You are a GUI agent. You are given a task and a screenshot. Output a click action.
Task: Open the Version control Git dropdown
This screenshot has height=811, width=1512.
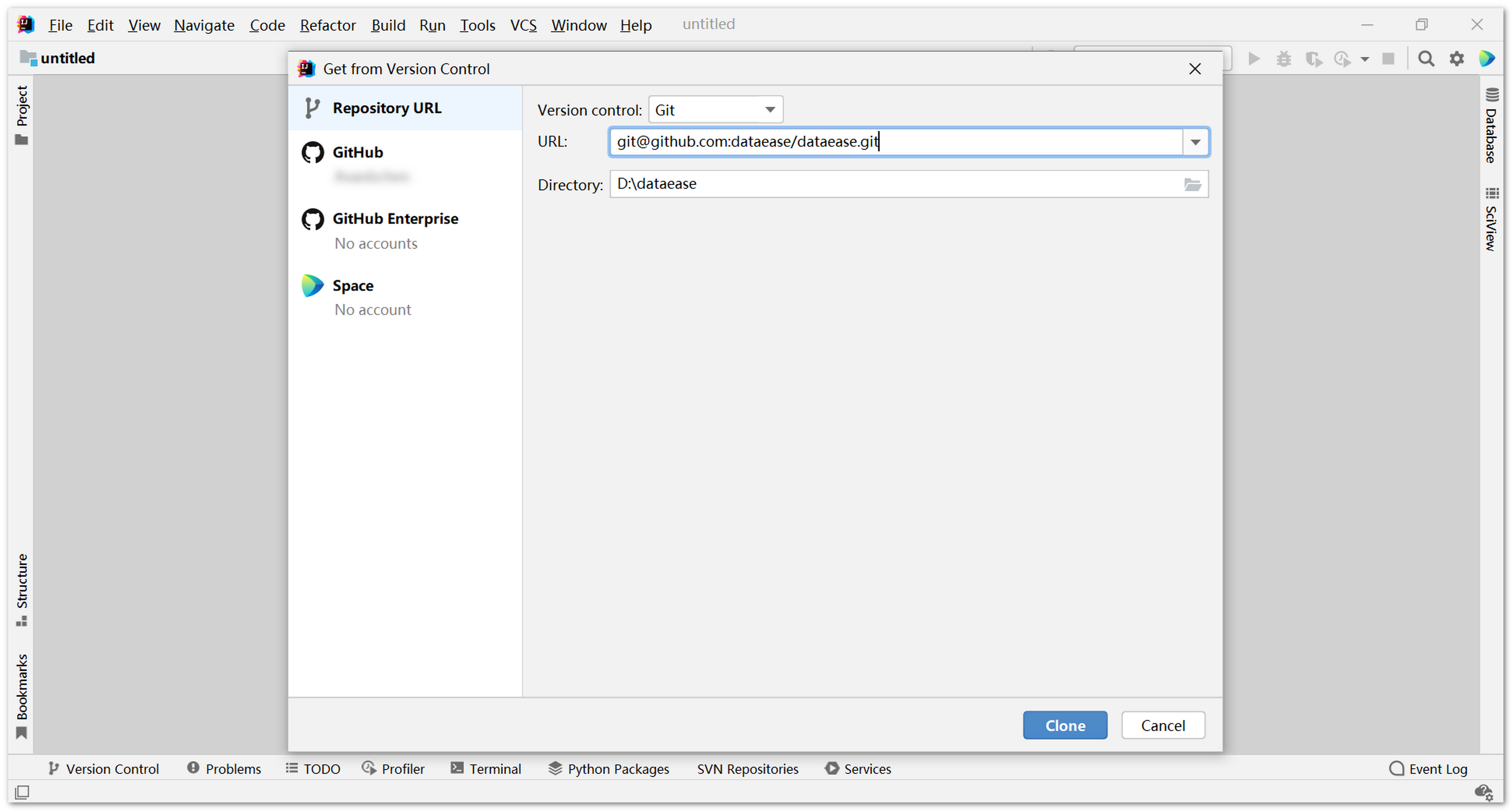pos(715,110)
